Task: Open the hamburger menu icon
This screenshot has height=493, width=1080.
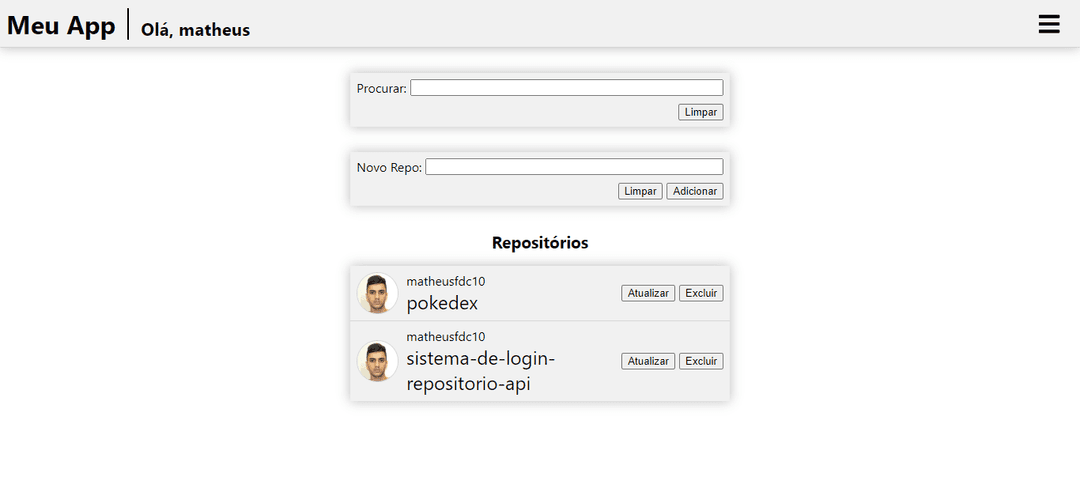Action: (1049, 24)
